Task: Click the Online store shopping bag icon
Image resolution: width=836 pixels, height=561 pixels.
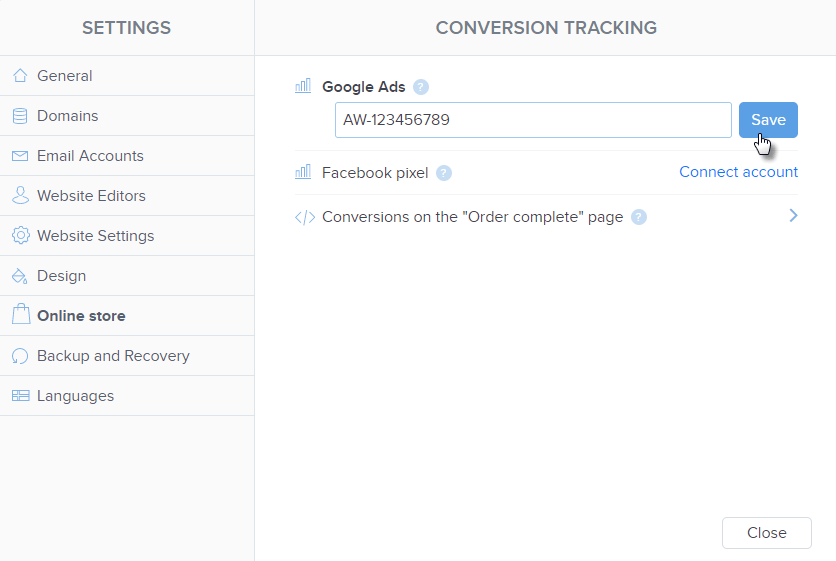Action: [20, 316]
